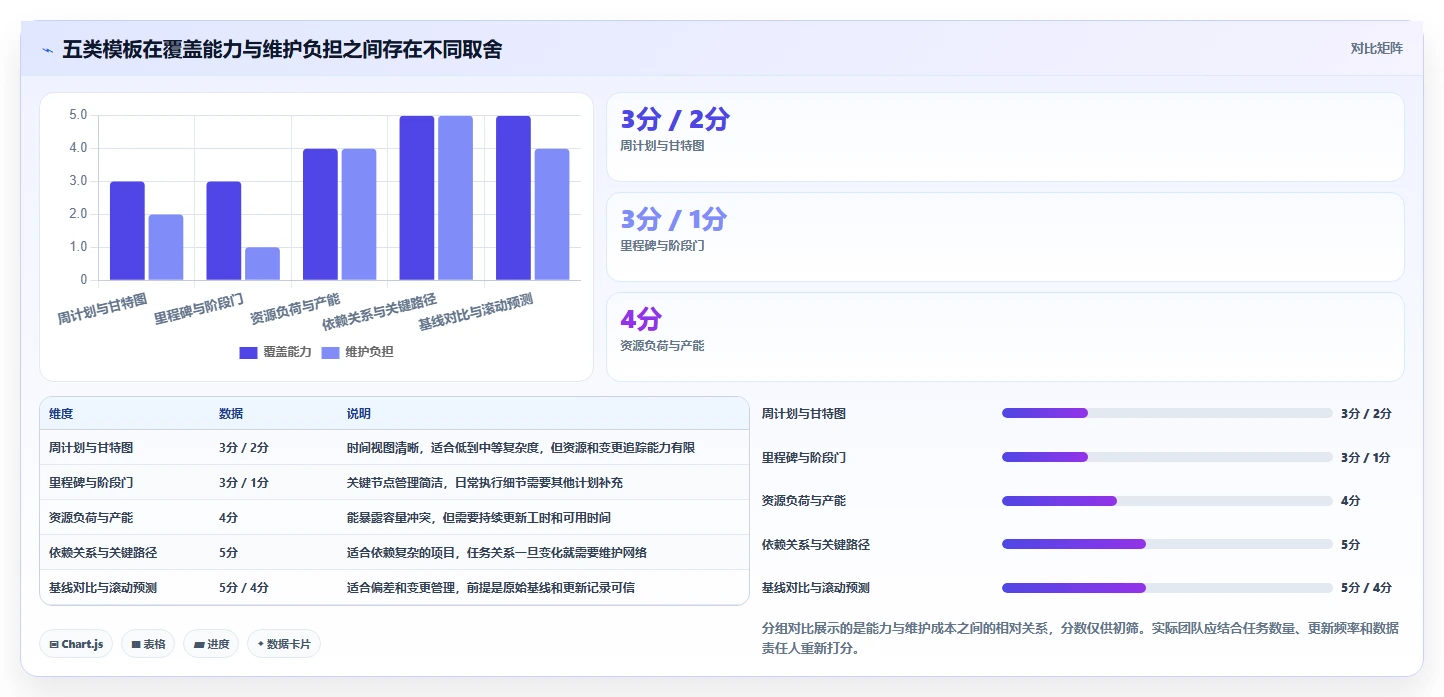Click the 里程碑与阶段门 progress bar
This screenshot has width=1444, height=697.
[1167, 457]
